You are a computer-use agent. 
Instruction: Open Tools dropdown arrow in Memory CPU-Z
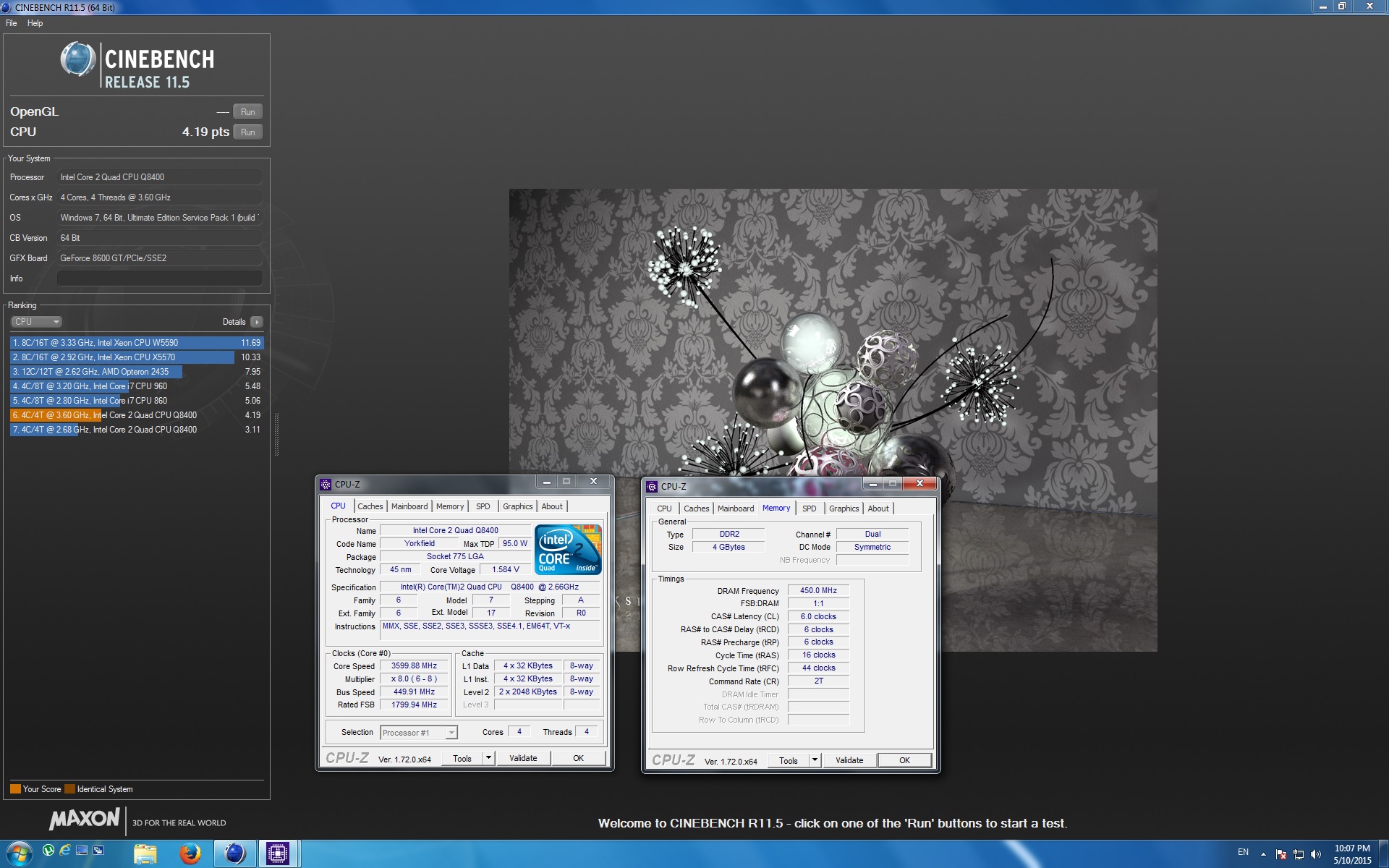click(x=815, y=760)
